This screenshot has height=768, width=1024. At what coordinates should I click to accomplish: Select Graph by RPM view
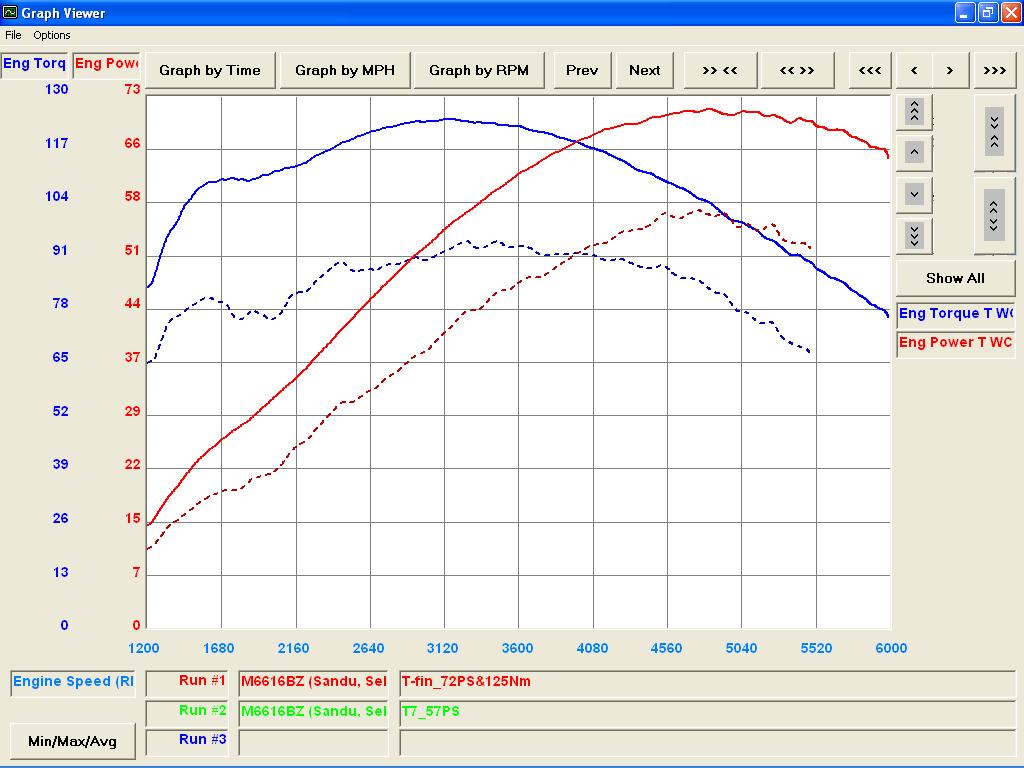click(x=479, y=70)
